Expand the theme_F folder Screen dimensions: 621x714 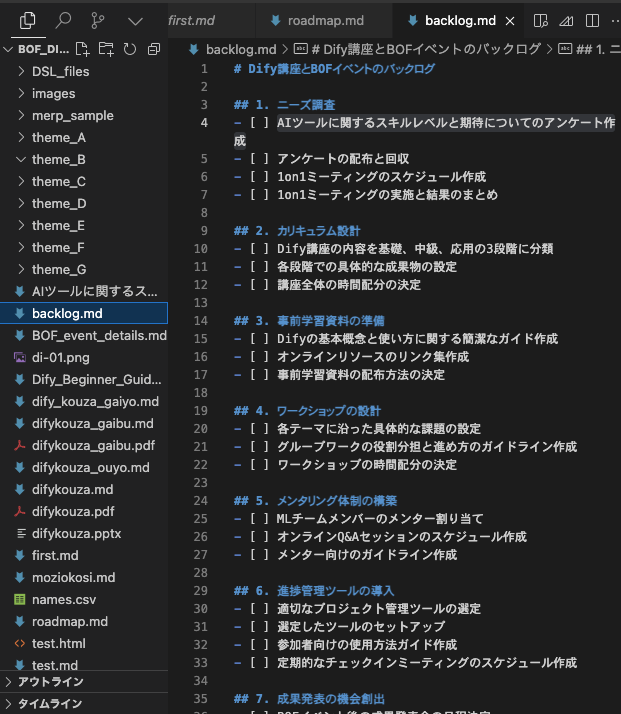click(84, 247)
